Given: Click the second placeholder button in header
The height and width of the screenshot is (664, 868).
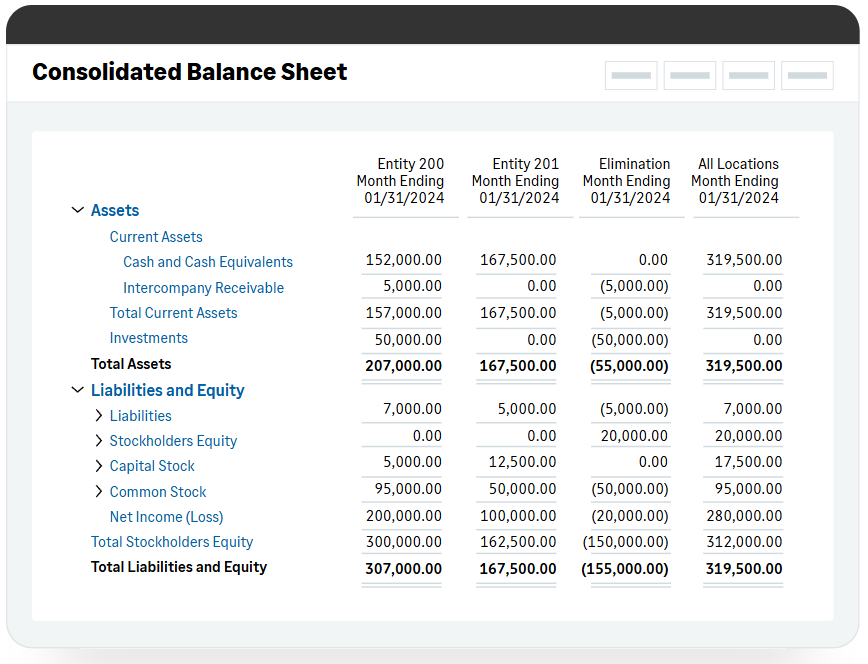Looking at the screenshot, I should (690, 75).
